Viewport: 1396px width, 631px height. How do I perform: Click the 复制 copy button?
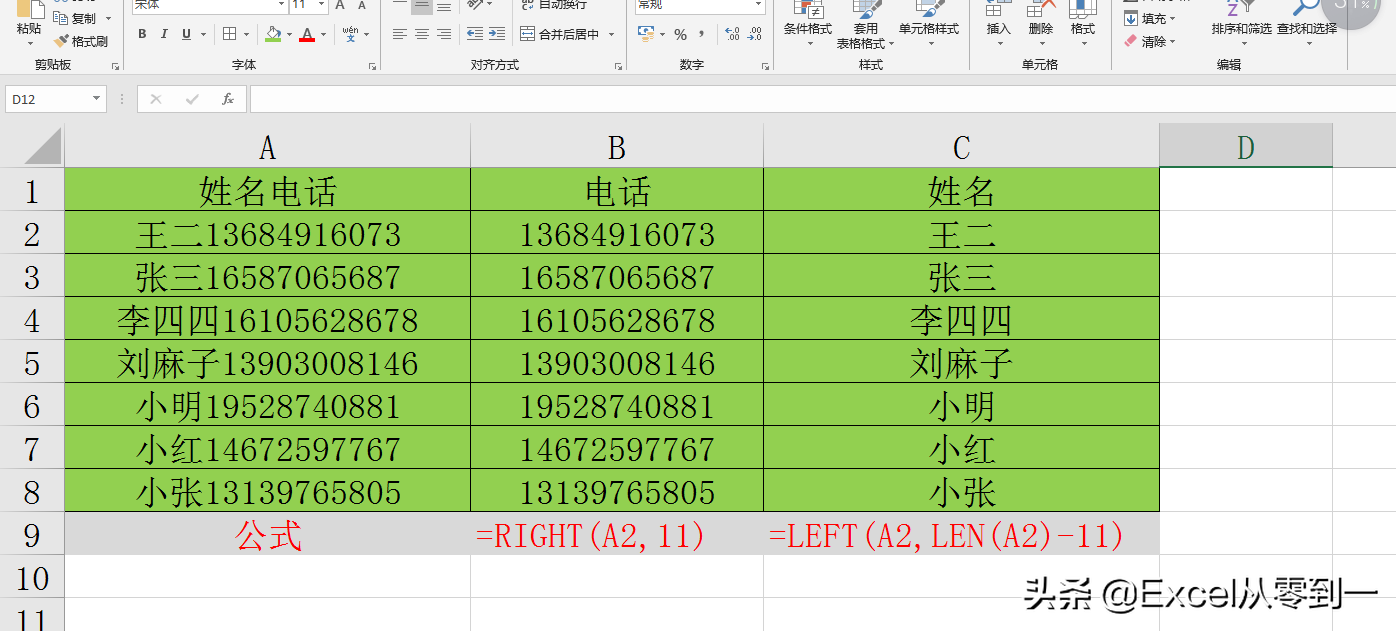pos(76,19)
